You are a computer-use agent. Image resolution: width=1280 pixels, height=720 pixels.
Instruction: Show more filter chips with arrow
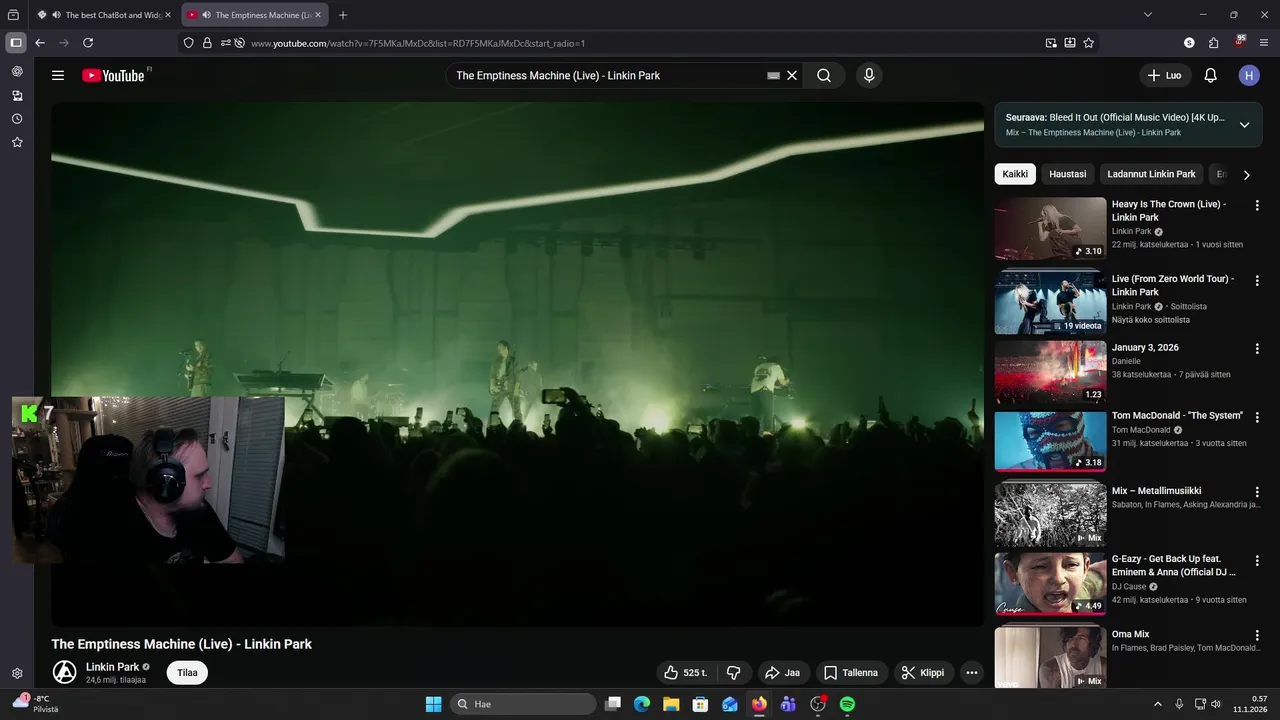pyautogui.click(x=1246, y=175)
